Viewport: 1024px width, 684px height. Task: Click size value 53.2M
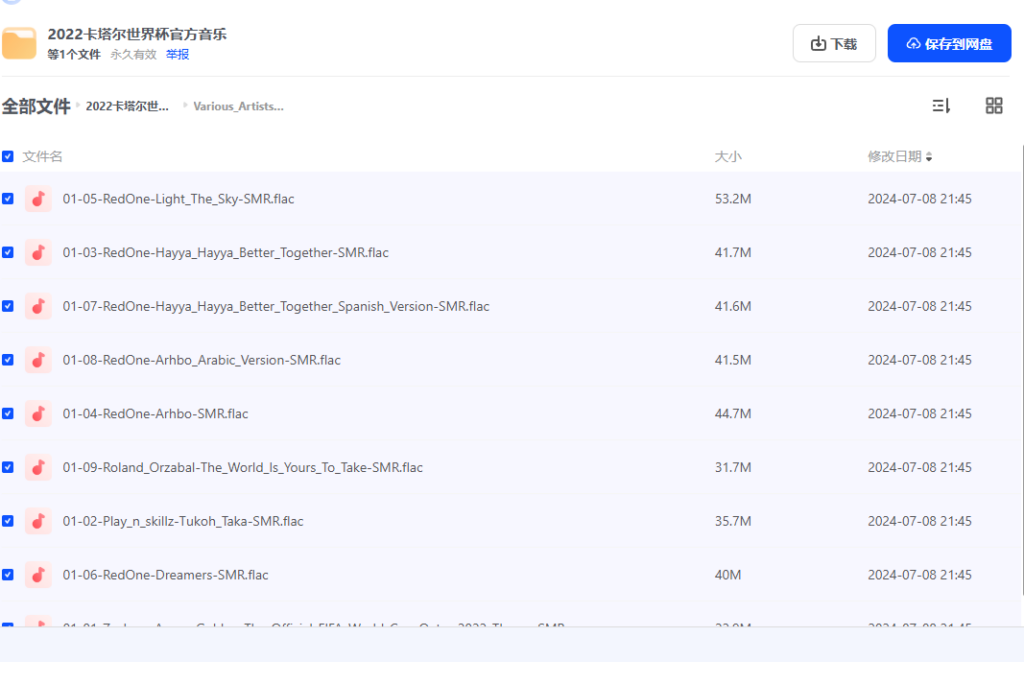coord(733,199)
